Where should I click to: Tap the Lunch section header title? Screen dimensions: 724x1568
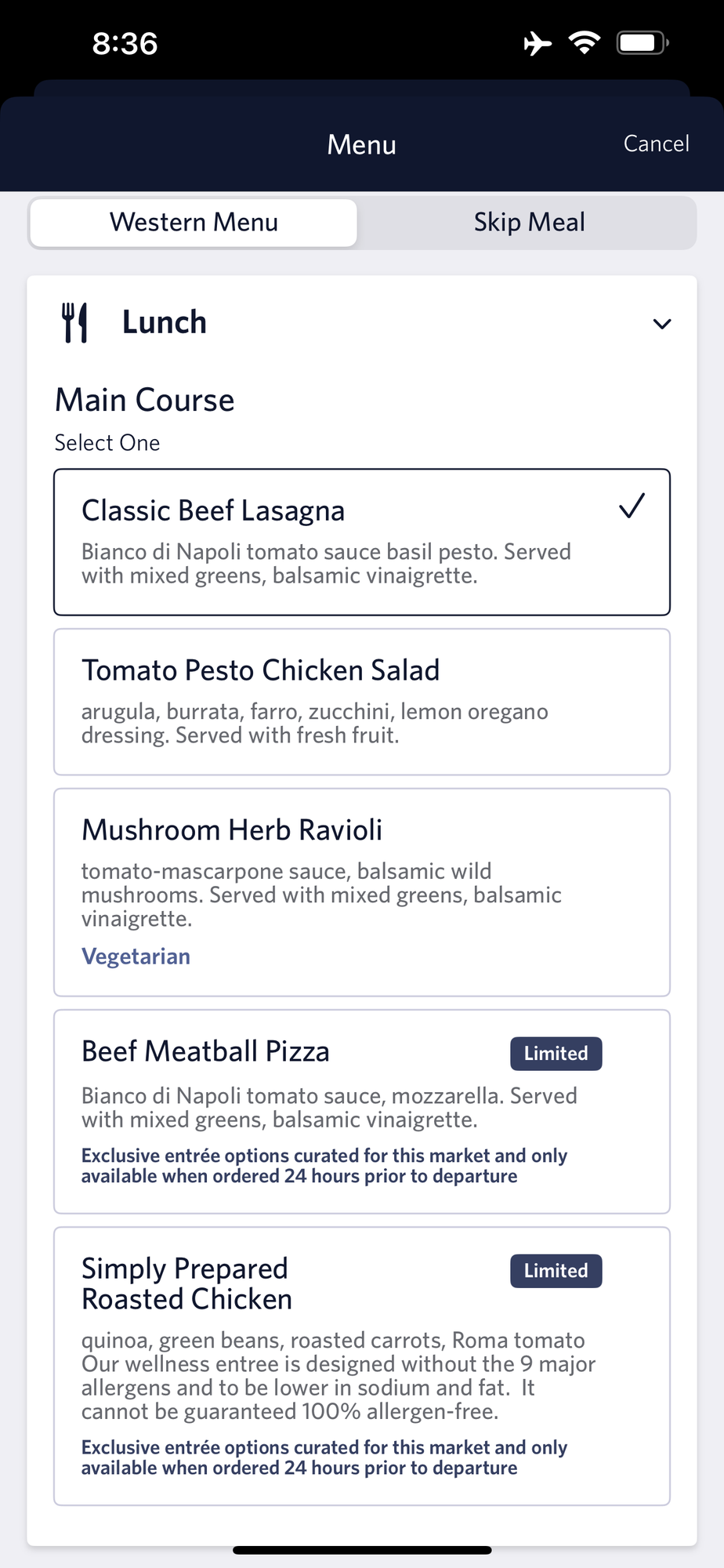(165, 322)
